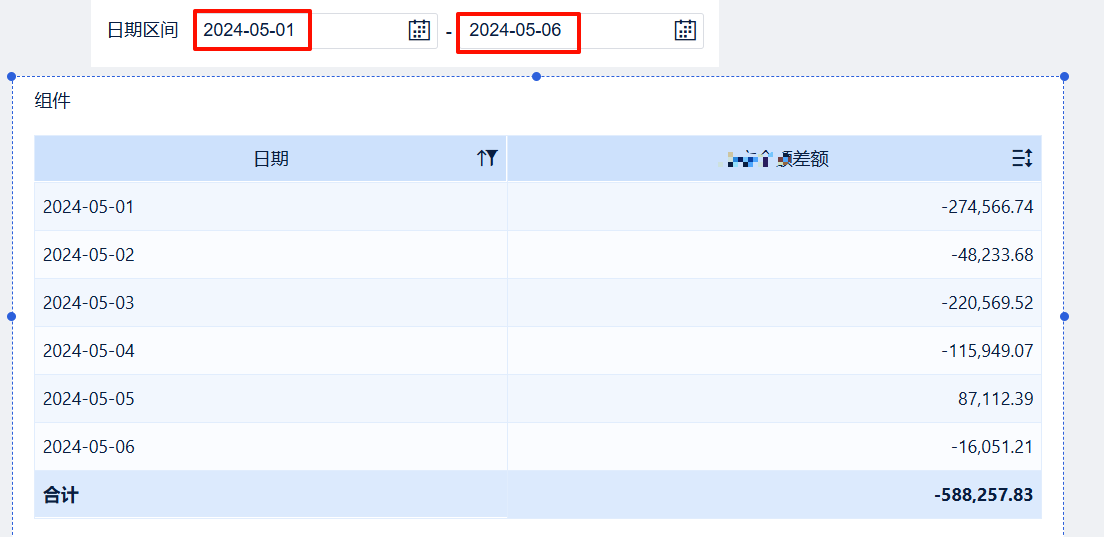
Task: Open the start date calendar picker icon
Action: tap(419, 30)
